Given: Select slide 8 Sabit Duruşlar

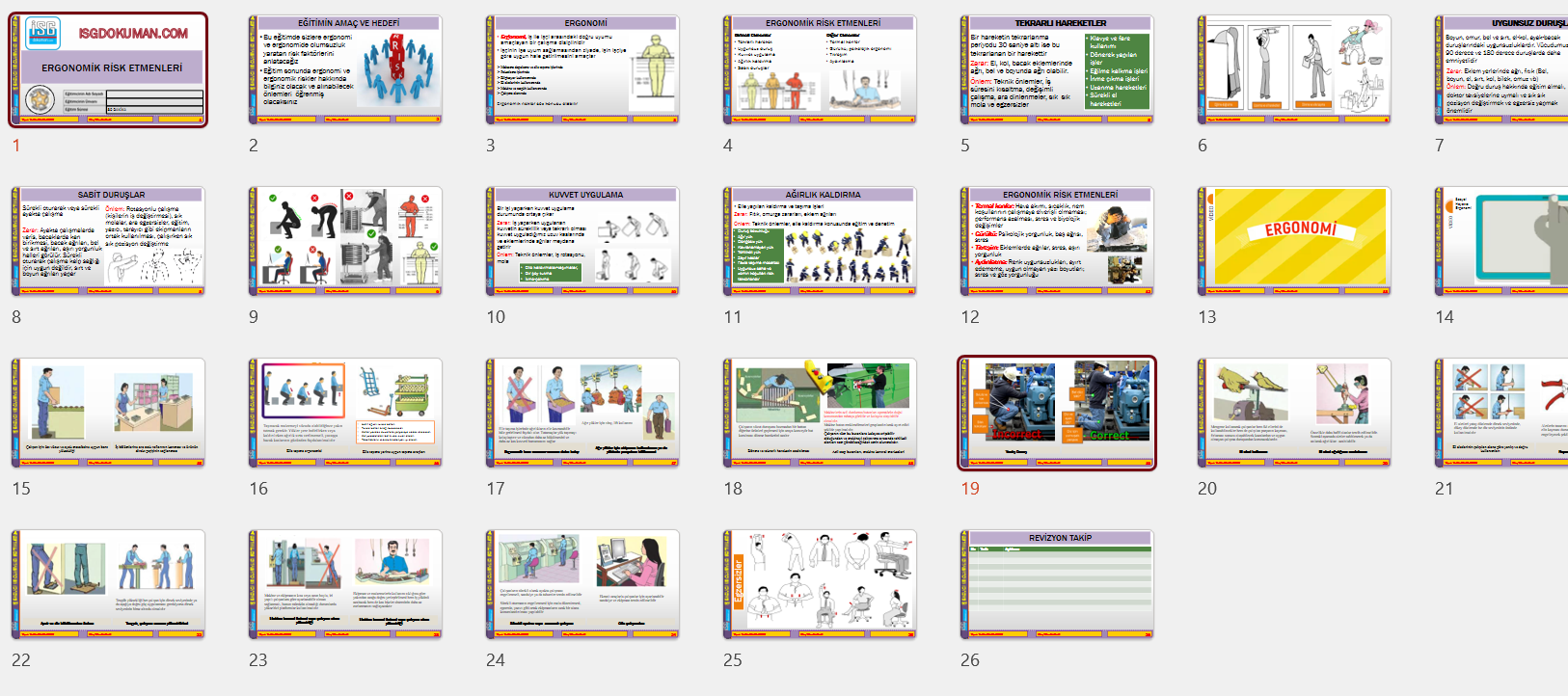Looking at the screenshot, I should [x=108, y=241].
